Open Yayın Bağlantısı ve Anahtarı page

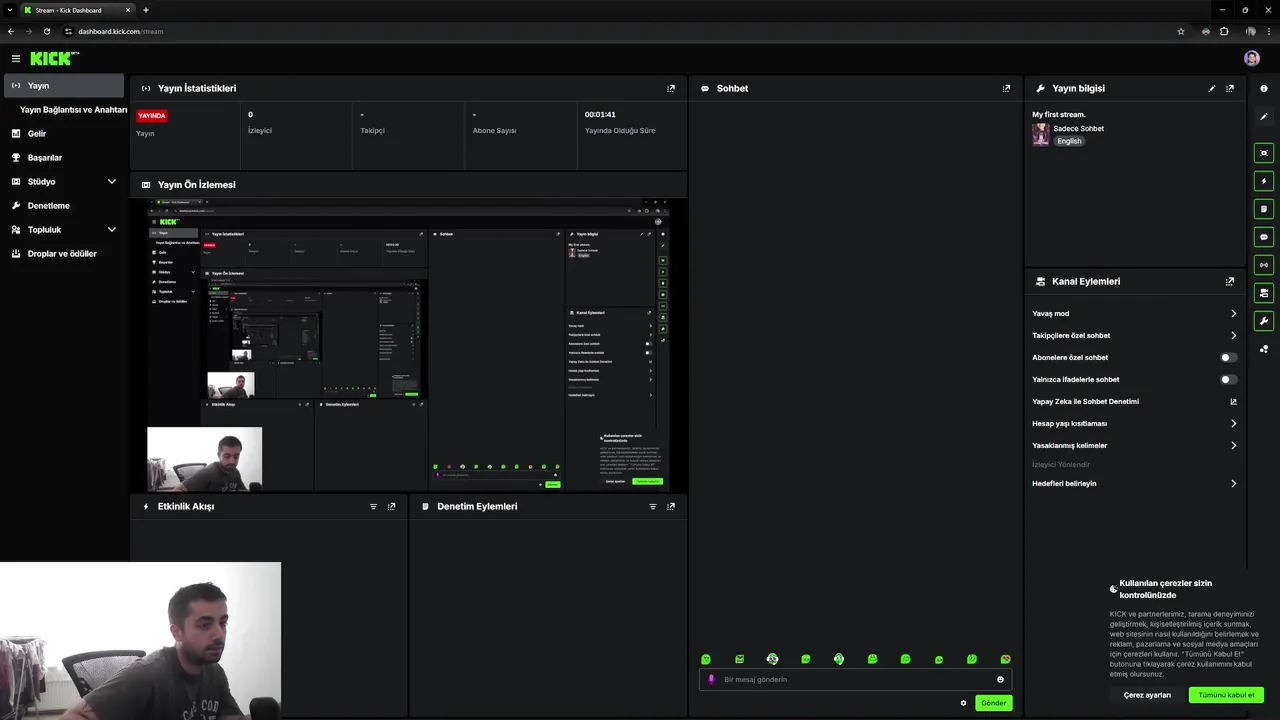73,109
